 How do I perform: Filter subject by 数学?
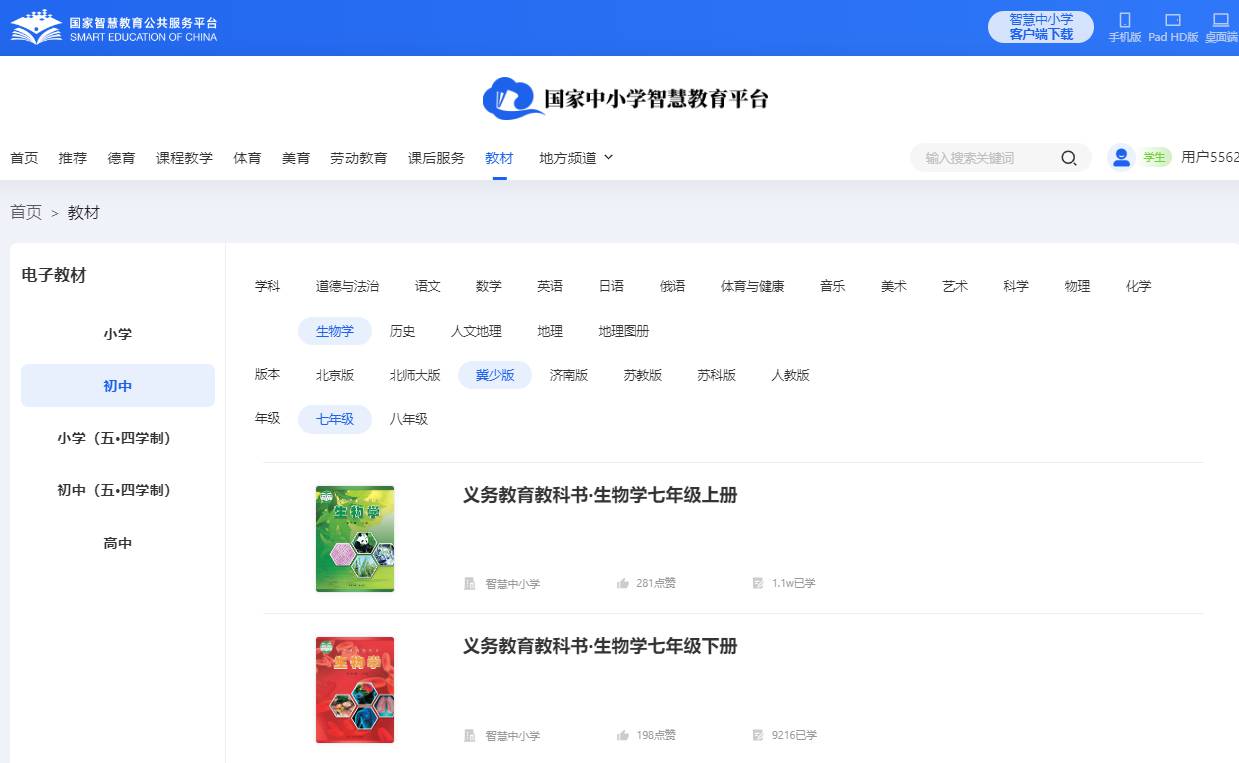(x=489, y=286)
